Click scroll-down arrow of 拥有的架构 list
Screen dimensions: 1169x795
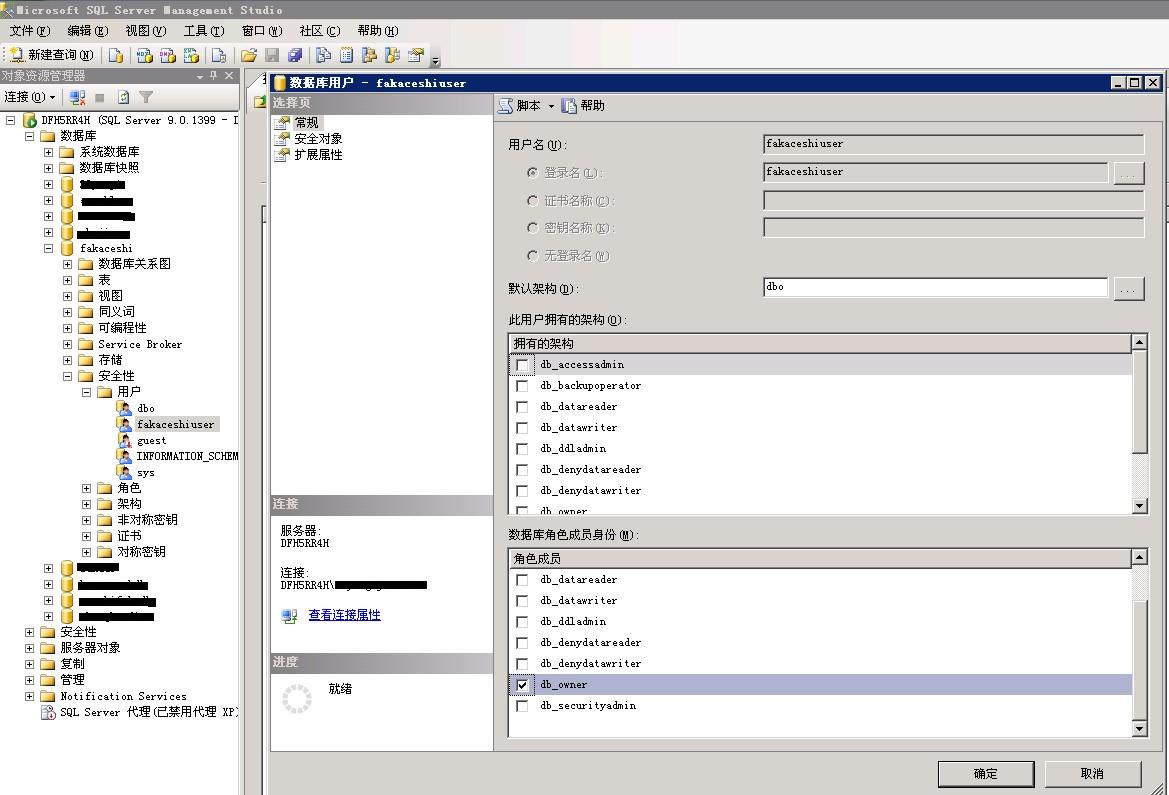coord(1139,506)
